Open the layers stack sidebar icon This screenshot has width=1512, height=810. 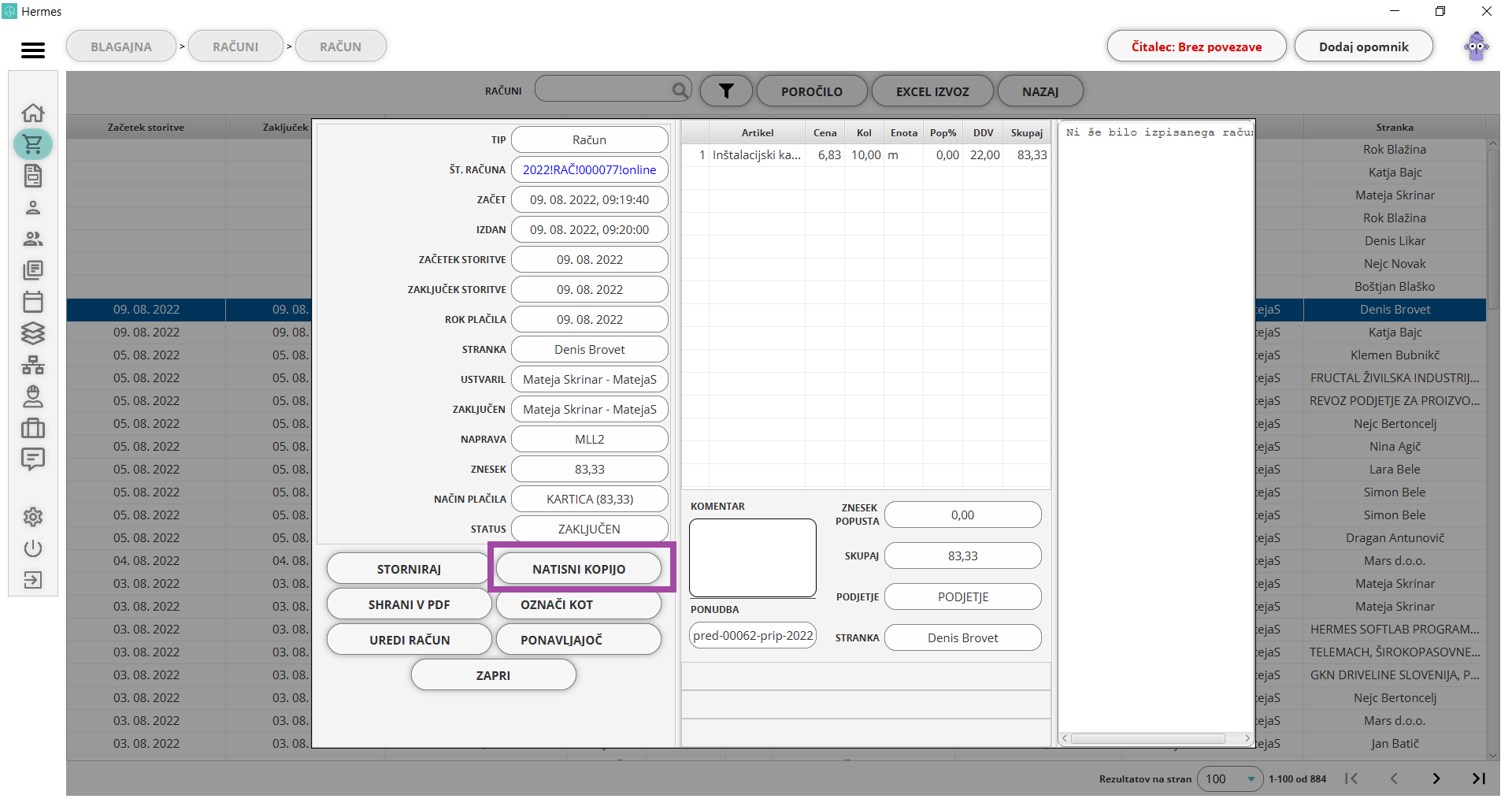click(x=33, y=333)
